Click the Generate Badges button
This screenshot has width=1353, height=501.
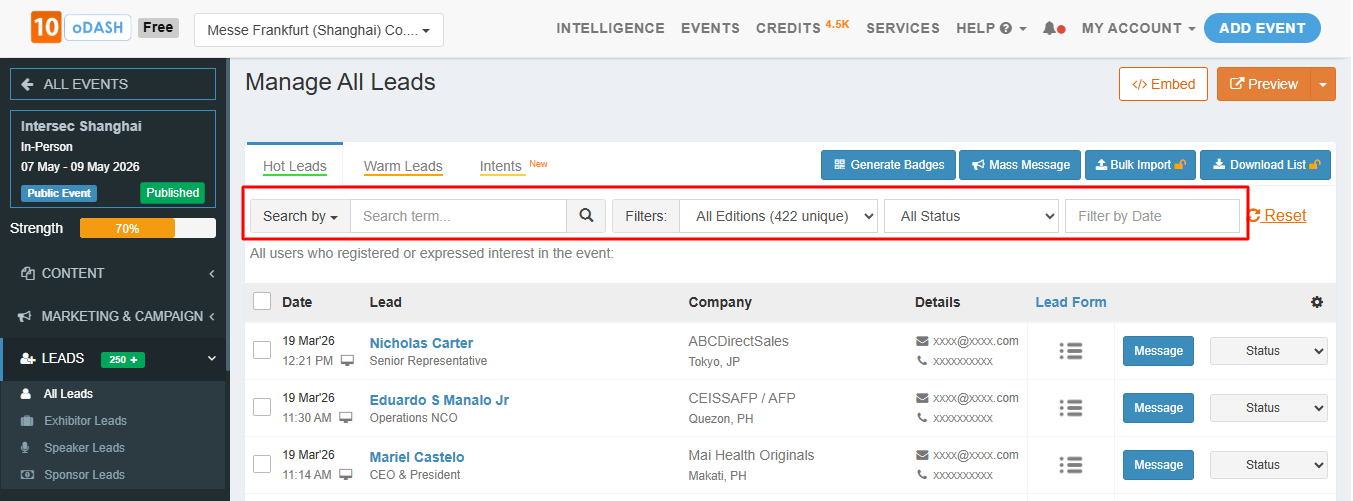[x=888, y=165]
